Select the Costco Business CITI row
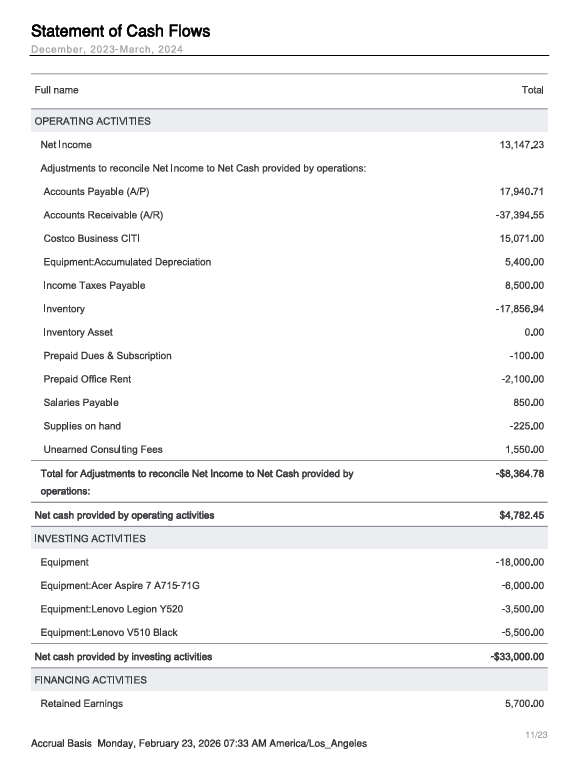 pos(289,238)
